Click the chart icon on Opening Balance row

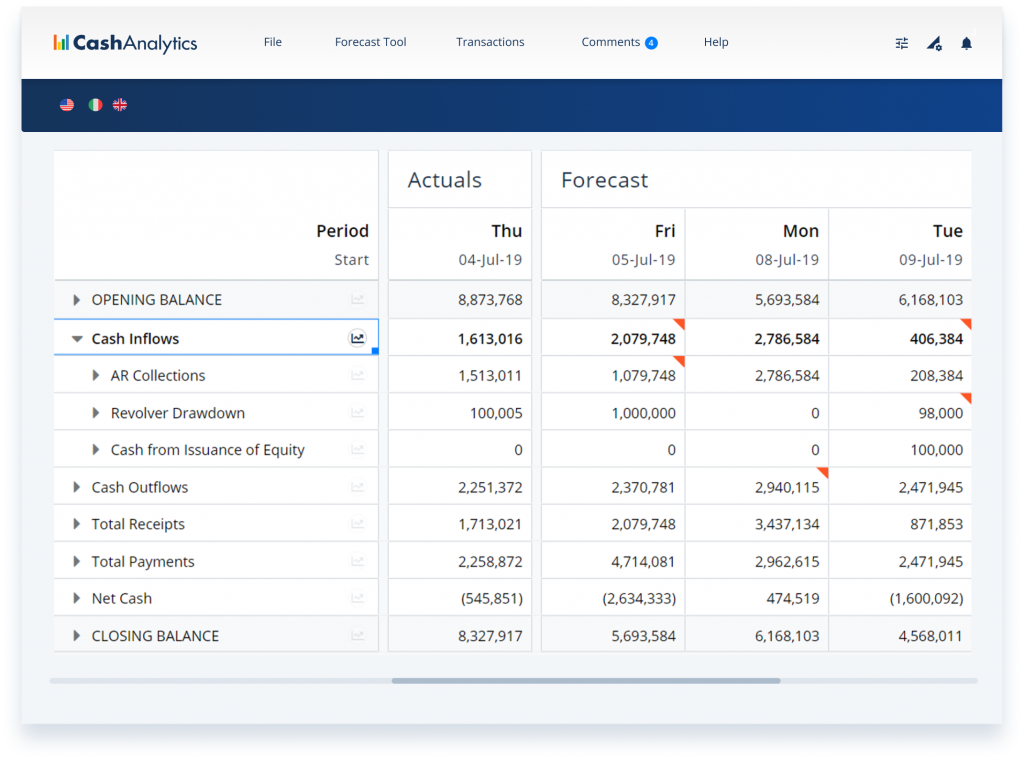pos(357,300)
